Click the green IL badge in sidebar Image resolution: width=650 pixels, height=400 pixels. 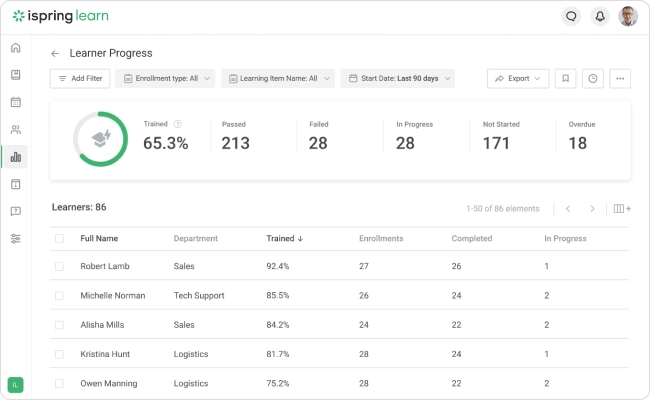15,385
